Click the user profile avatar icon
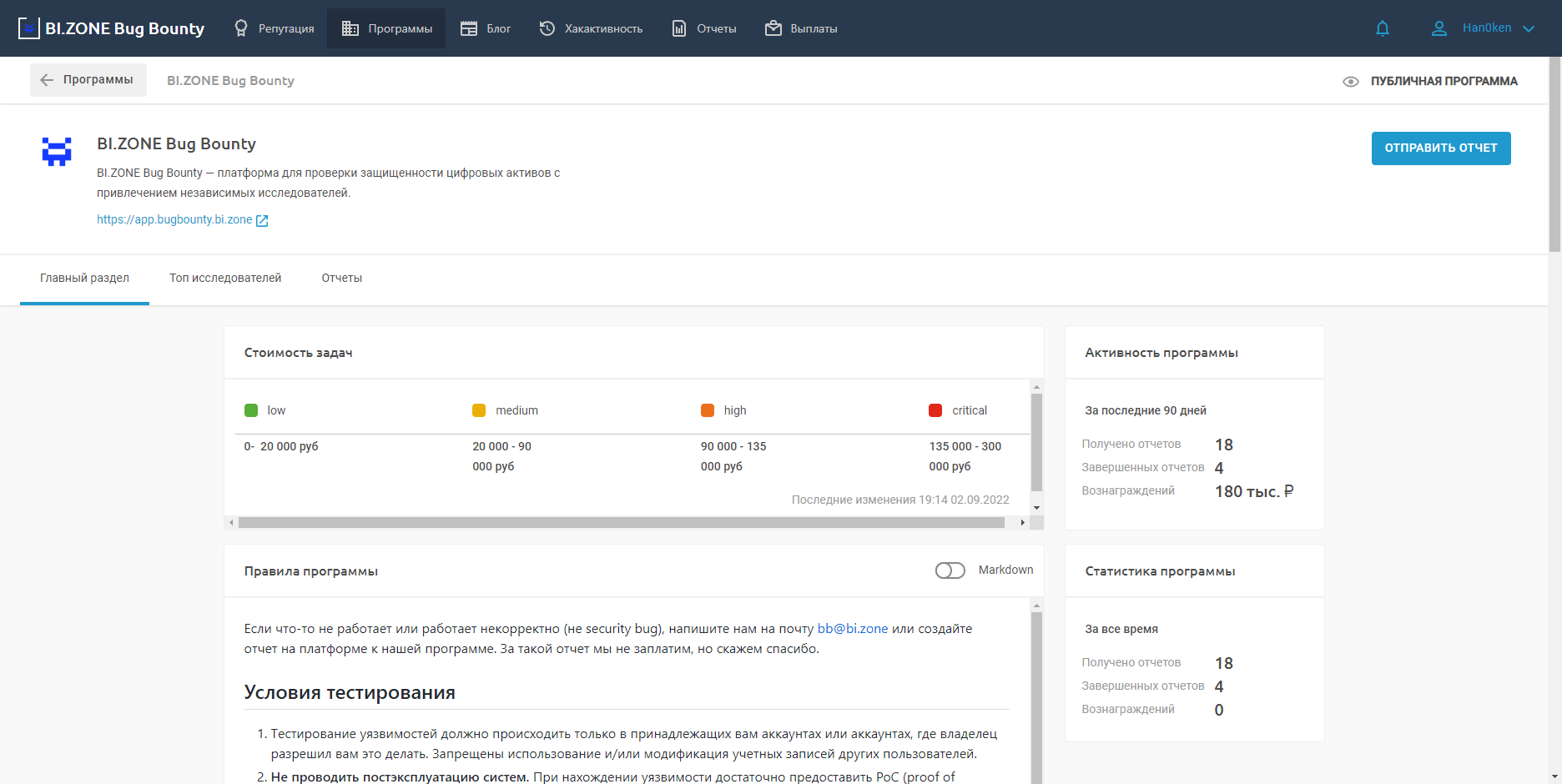Image resolution: width=1562 pixels, height=784 pixels. coord(1439,28)
